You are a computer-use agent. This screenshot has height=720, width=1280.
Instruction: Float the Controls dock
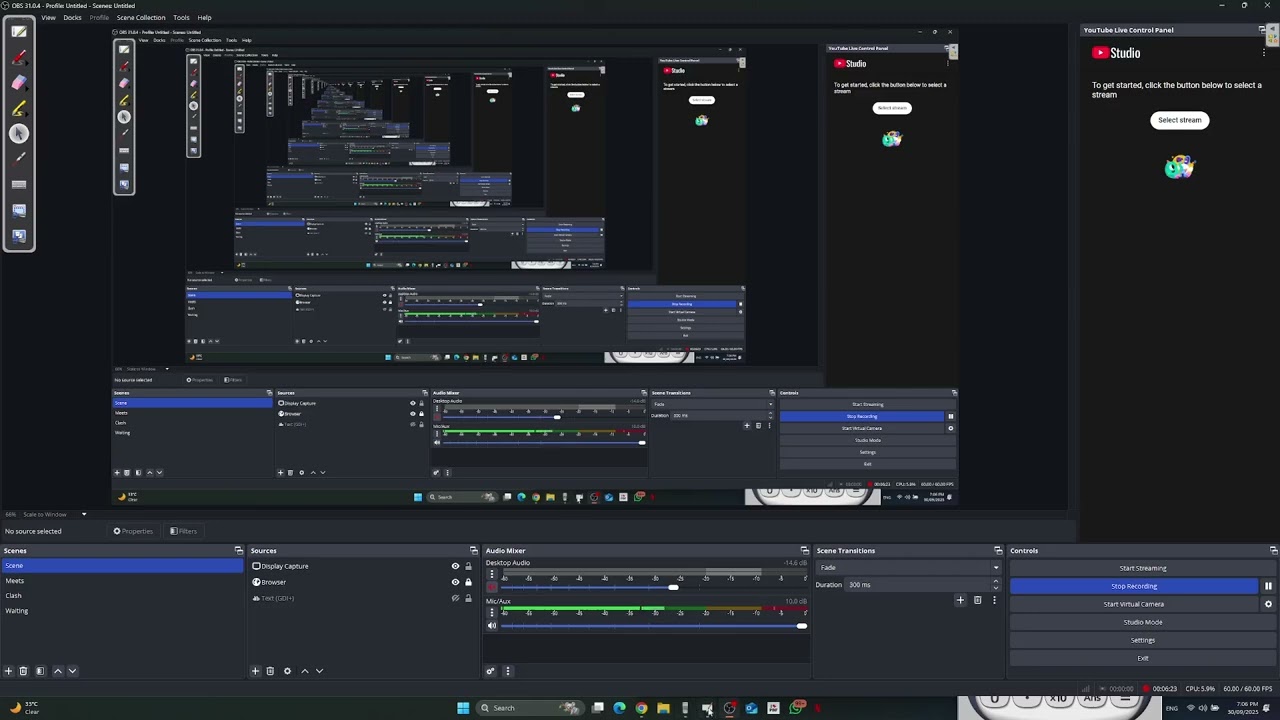pyautogui.click(x=1273, y=551)
